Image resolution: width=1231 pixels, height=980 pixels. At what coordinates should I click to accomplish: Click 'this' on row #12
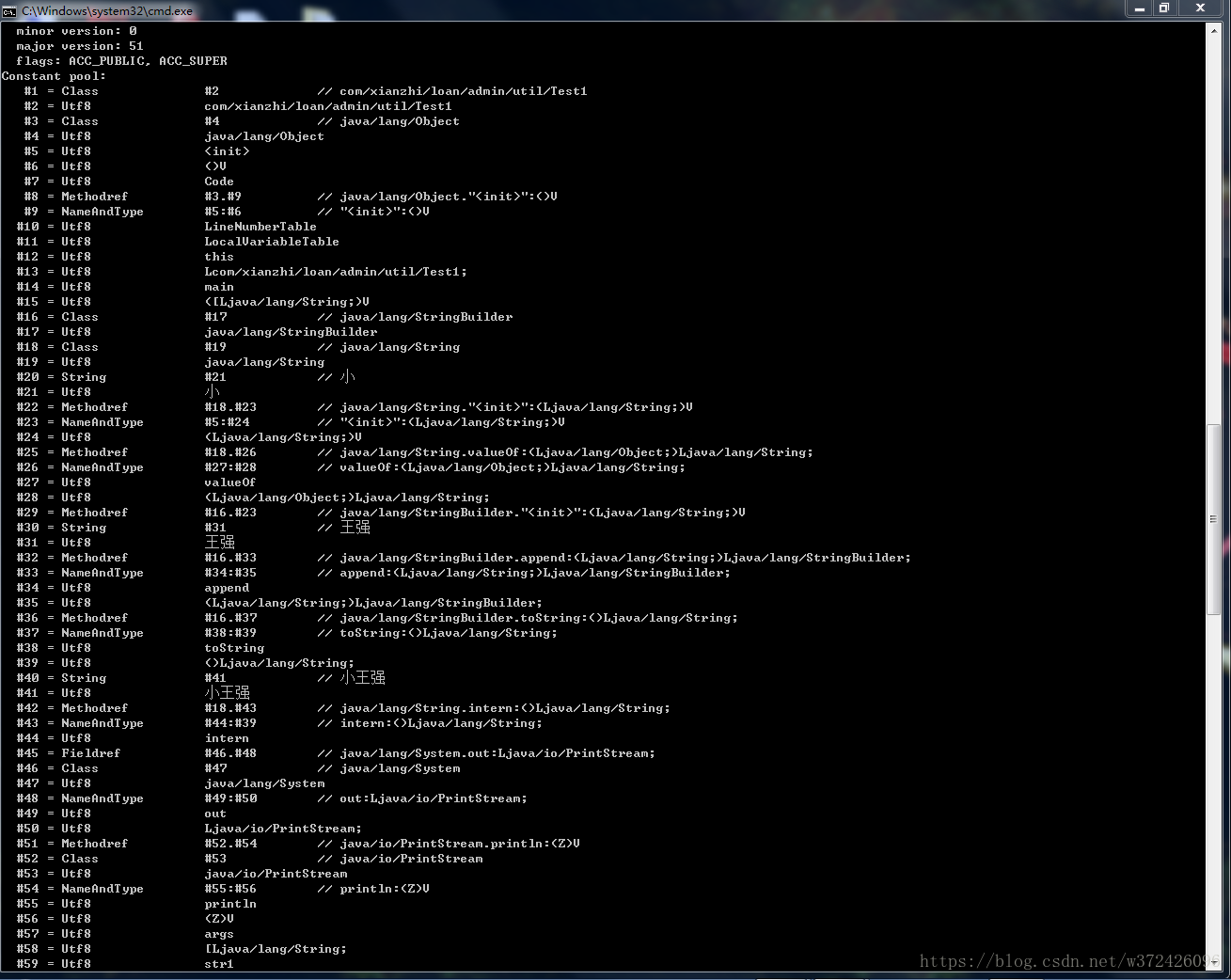219,257
